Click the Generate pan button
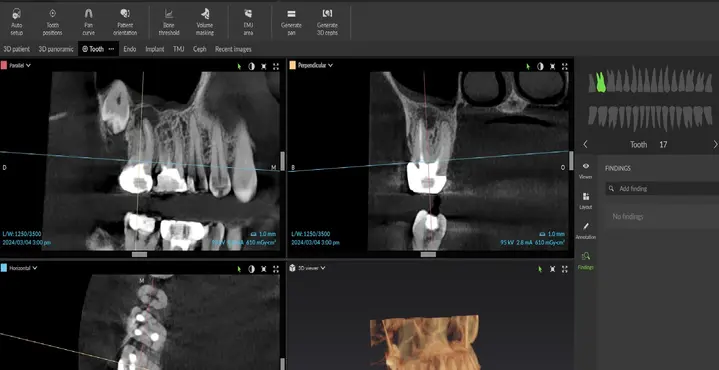The height and width of the screenshot is (370, 719). click(x=291, y=22)
